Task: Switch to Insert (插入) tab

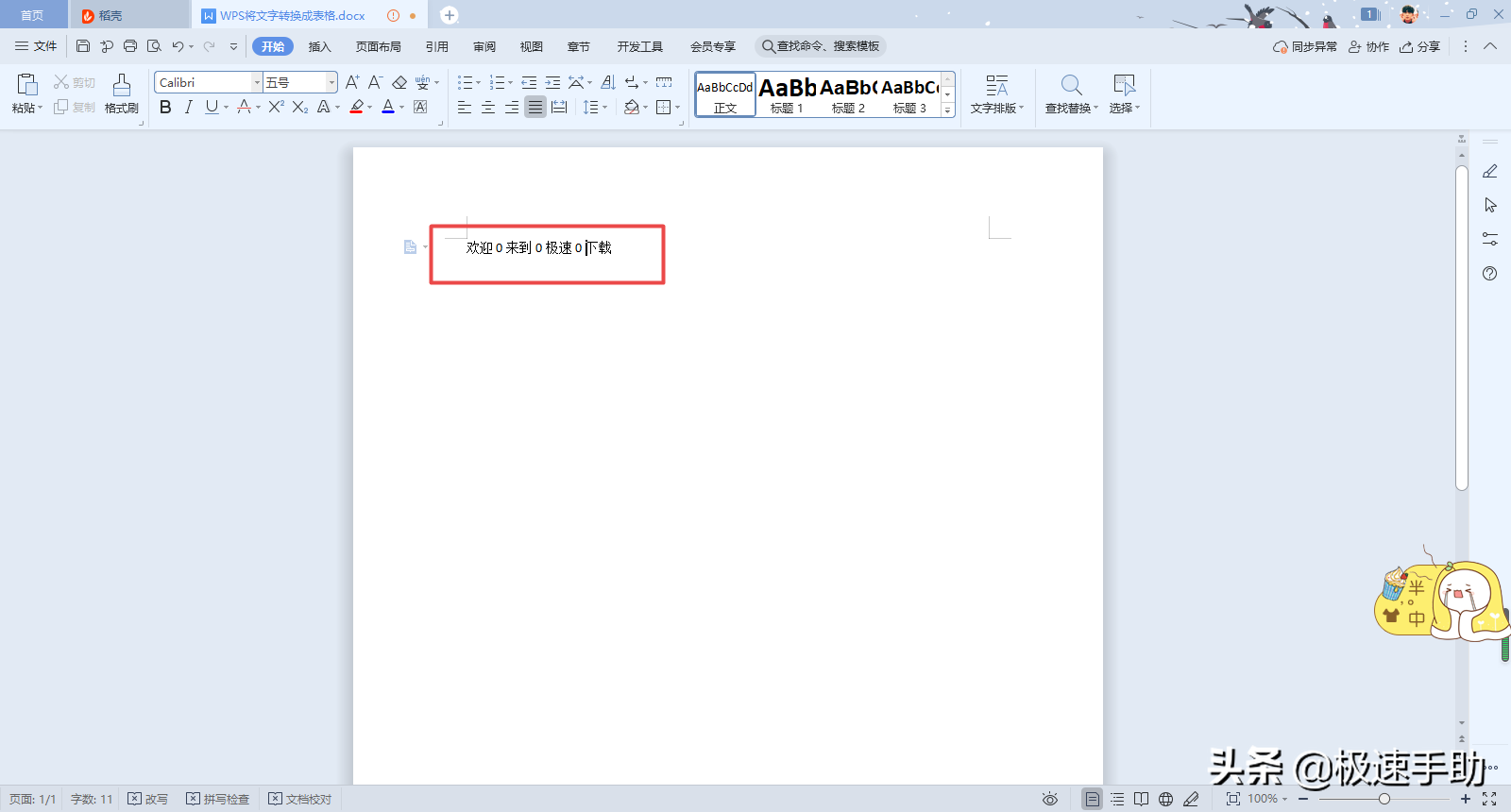Action: (x=320, y=46)
